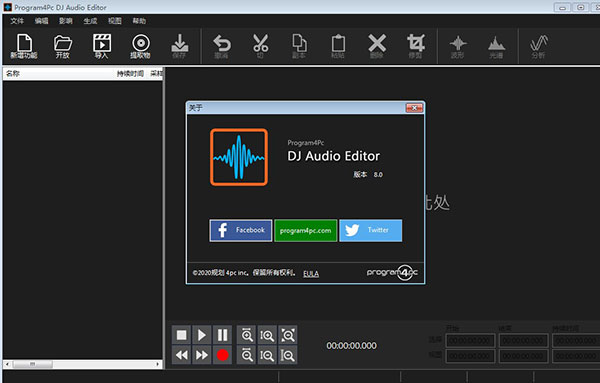The height and width of the screenshot is (383, 600).
Task: Open the 帮助 menu
Action: pyautogui.click(x=139, y=21)
